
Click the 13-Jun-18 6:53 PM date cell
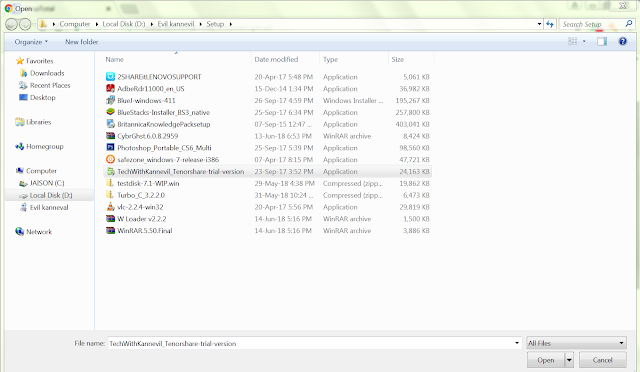[x=283, y=136]
